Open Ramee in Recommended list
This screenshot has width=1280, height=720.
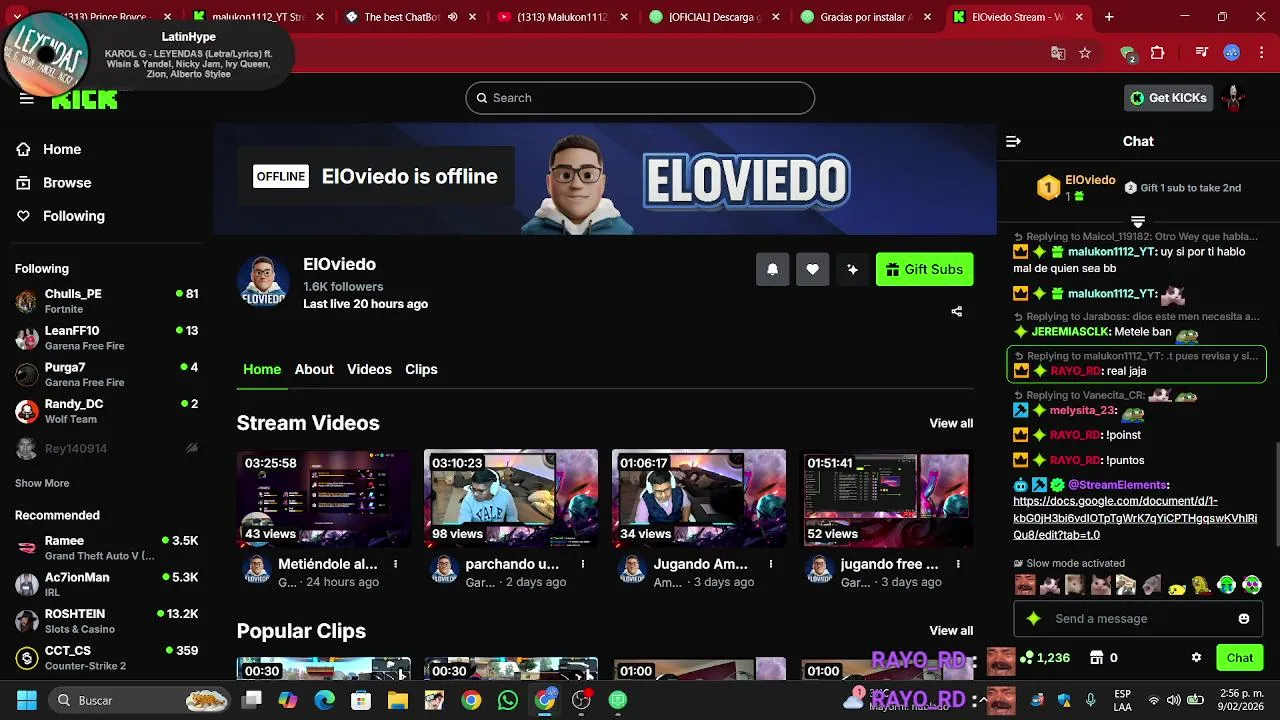107,548
